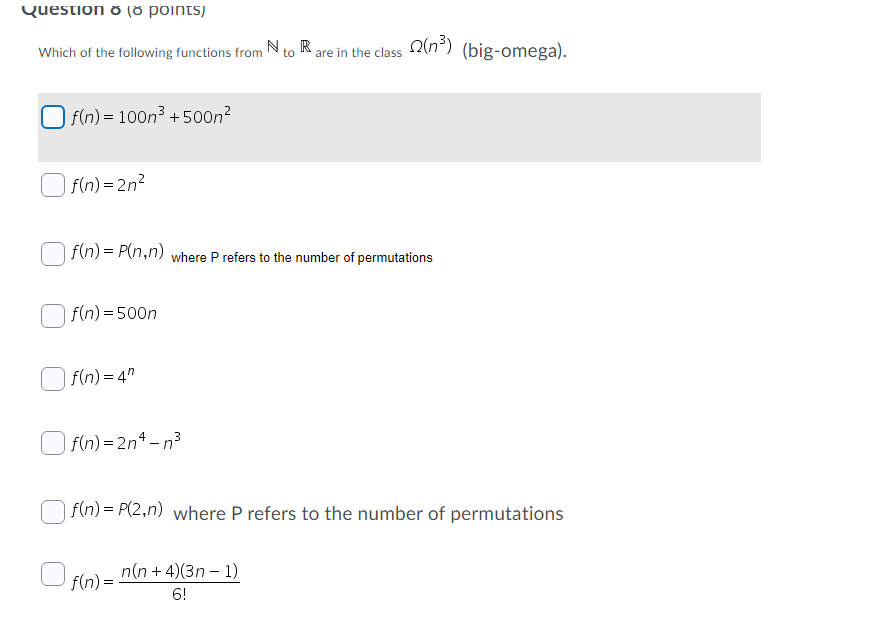
Task: Click the fraction formula with 6! denominator
Action: tap(155, 580)
